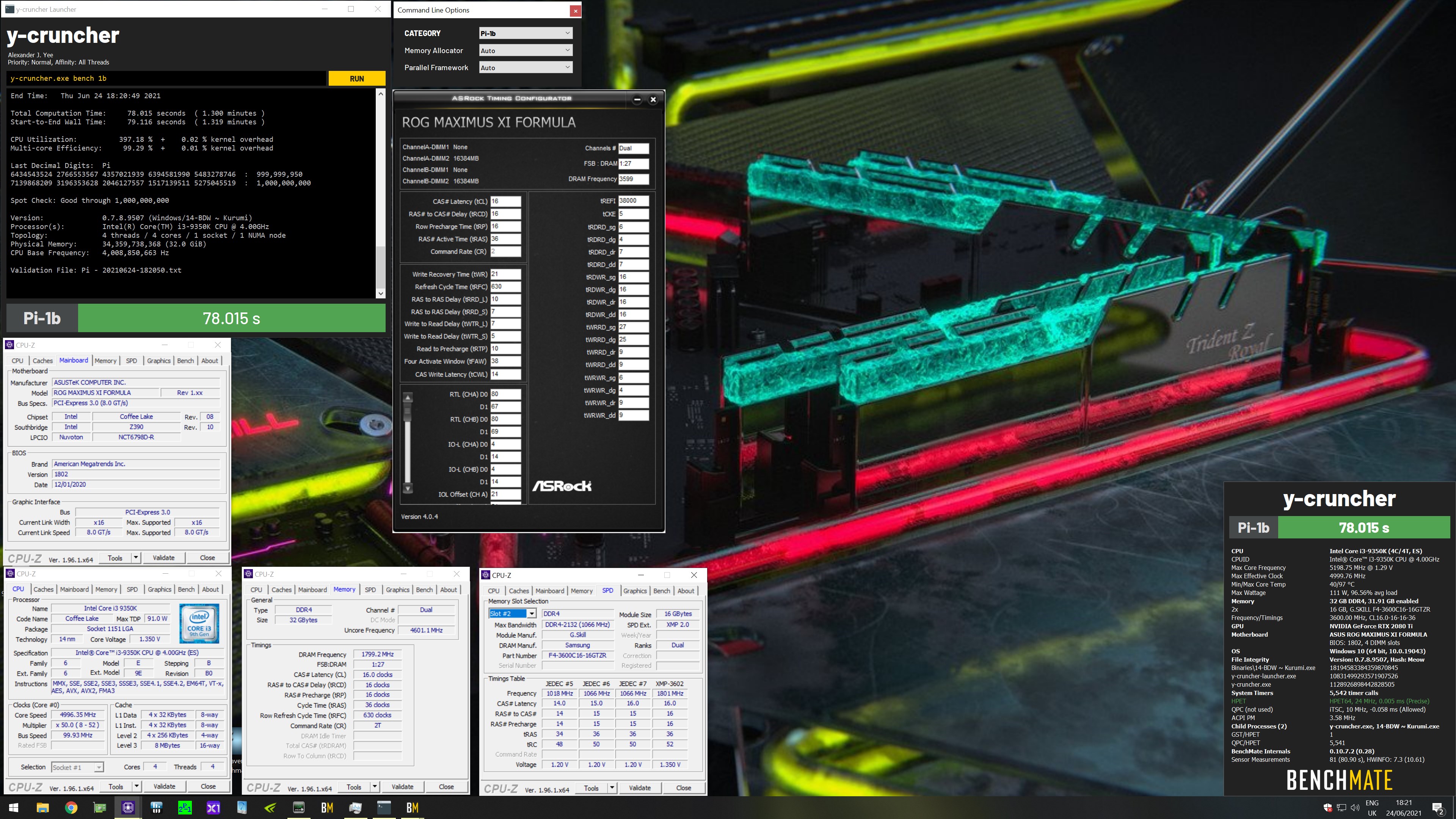This screenshot has width=1456, height=819.
Task: Click the up arrow of ASRock RTL scrollbar
Action: pos(408,397)
